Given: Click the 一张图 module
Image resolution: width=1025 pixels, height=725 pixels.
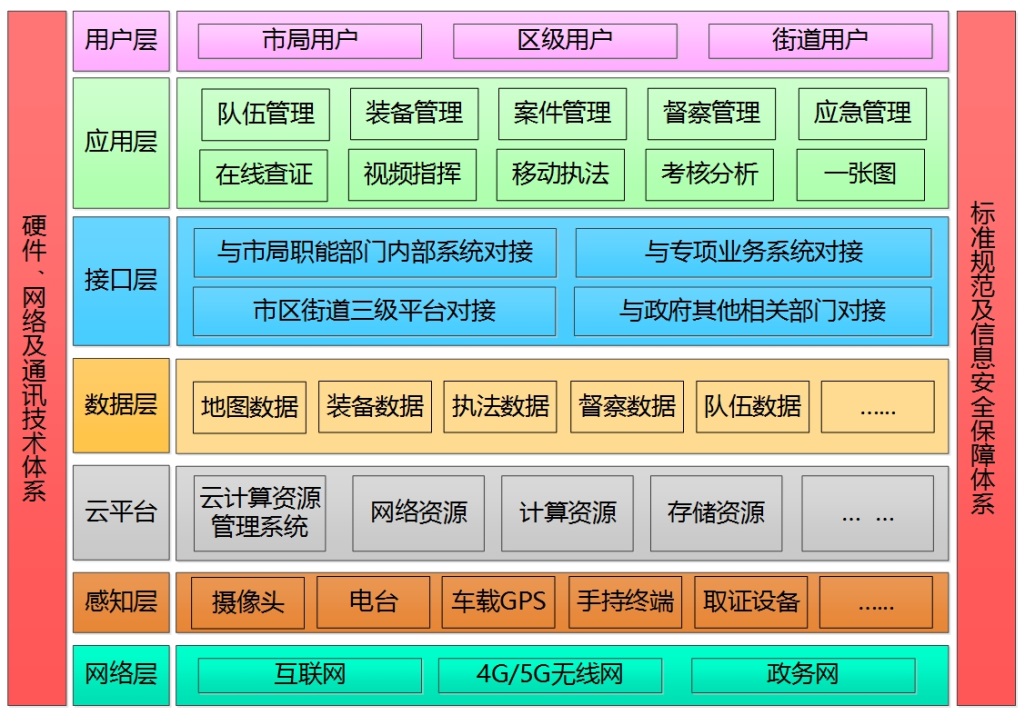Looking at the screenshot, I should 861,173.
